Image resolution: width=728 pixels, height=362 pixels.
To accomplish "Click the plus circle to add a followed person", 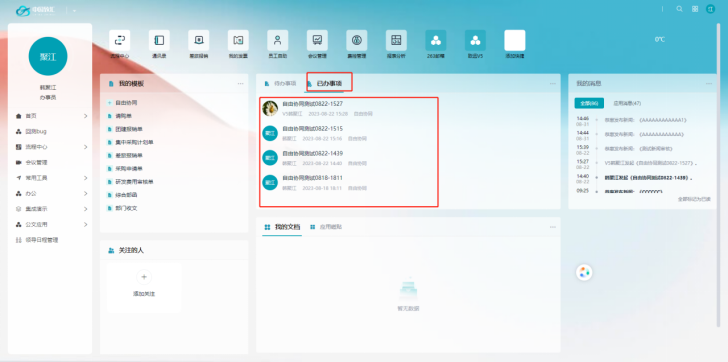I will pos(143,277).
